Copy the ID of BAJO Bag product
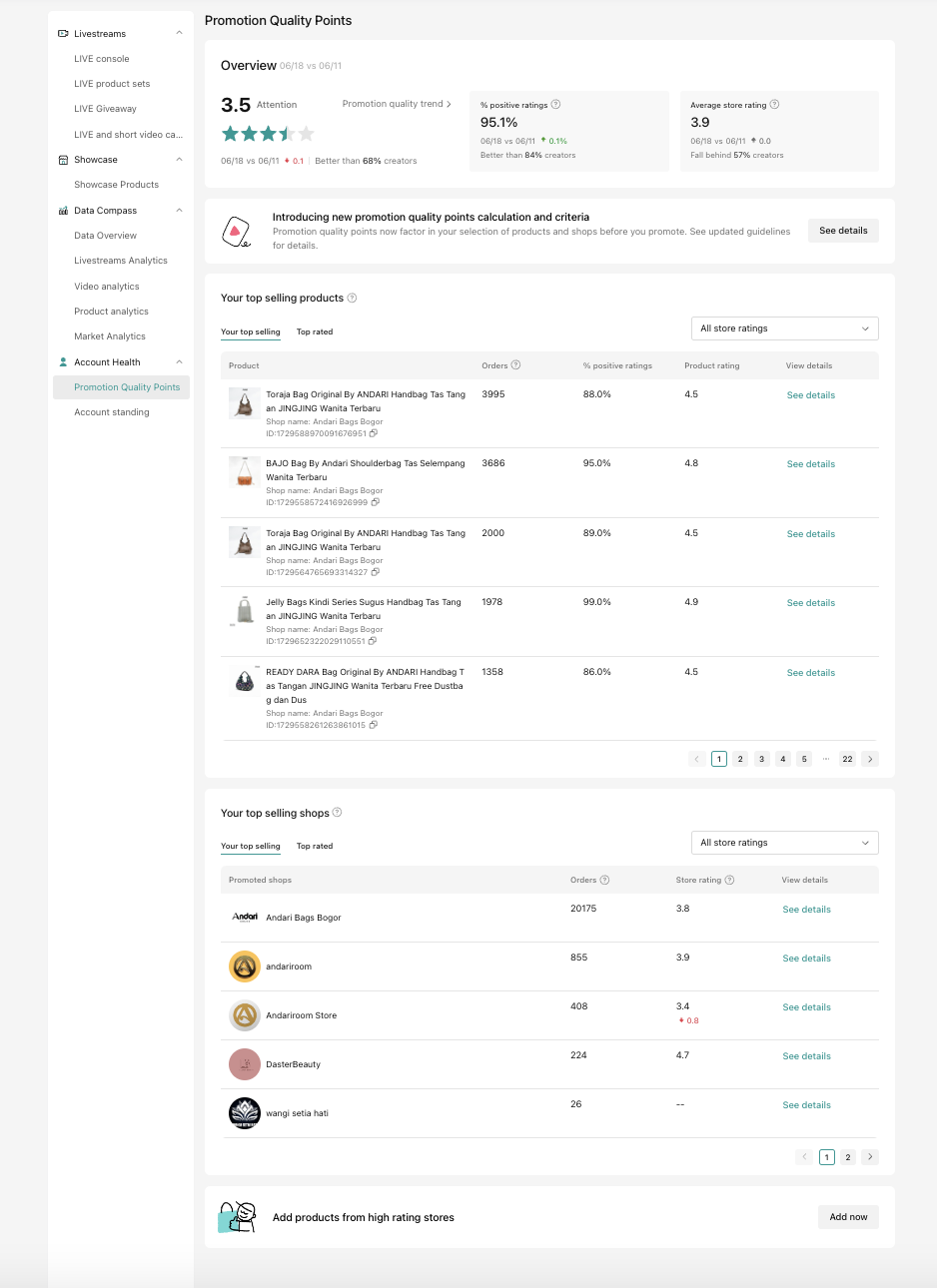This screenshot has height=1288, width=937. coord(374,502)
